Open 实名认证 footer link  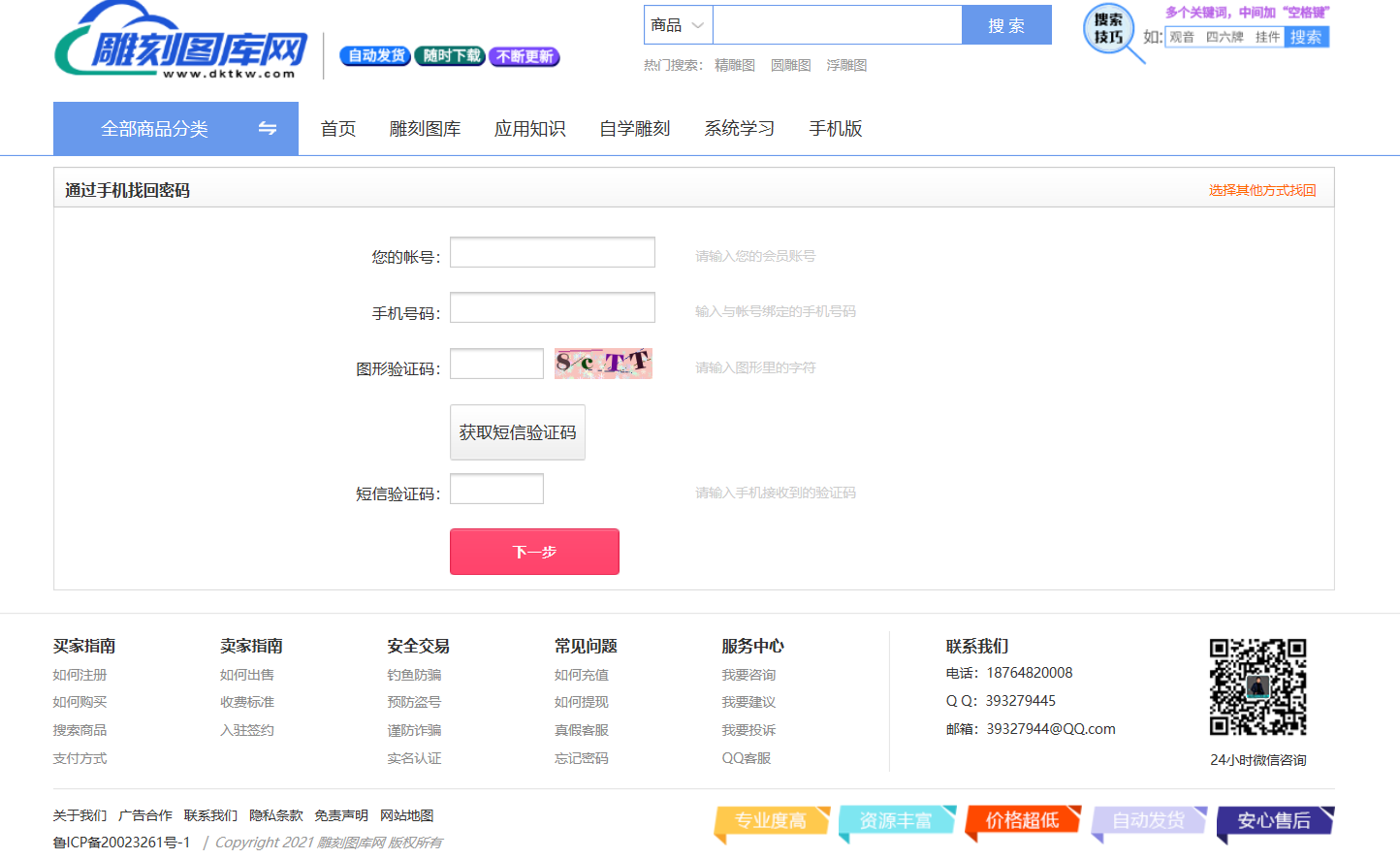(414, 758)
